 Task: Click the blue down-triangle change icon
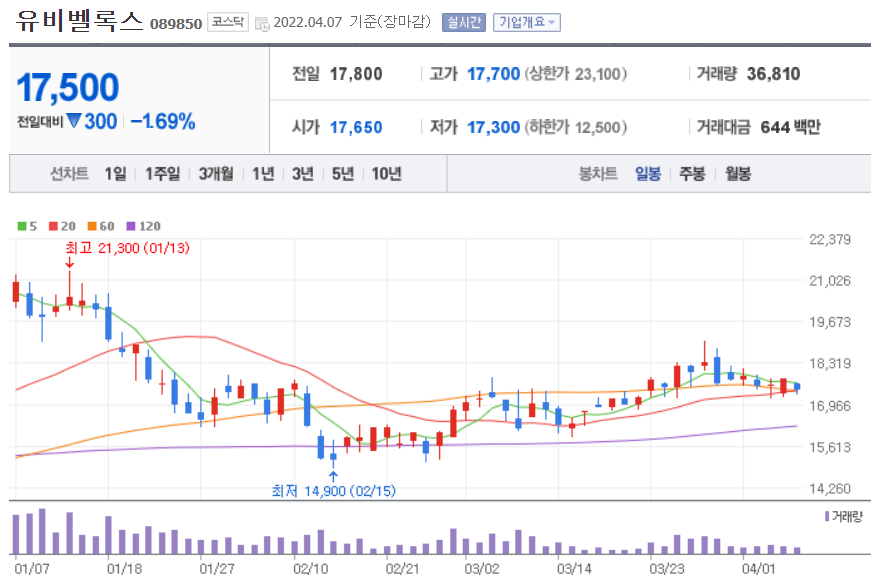74,120
